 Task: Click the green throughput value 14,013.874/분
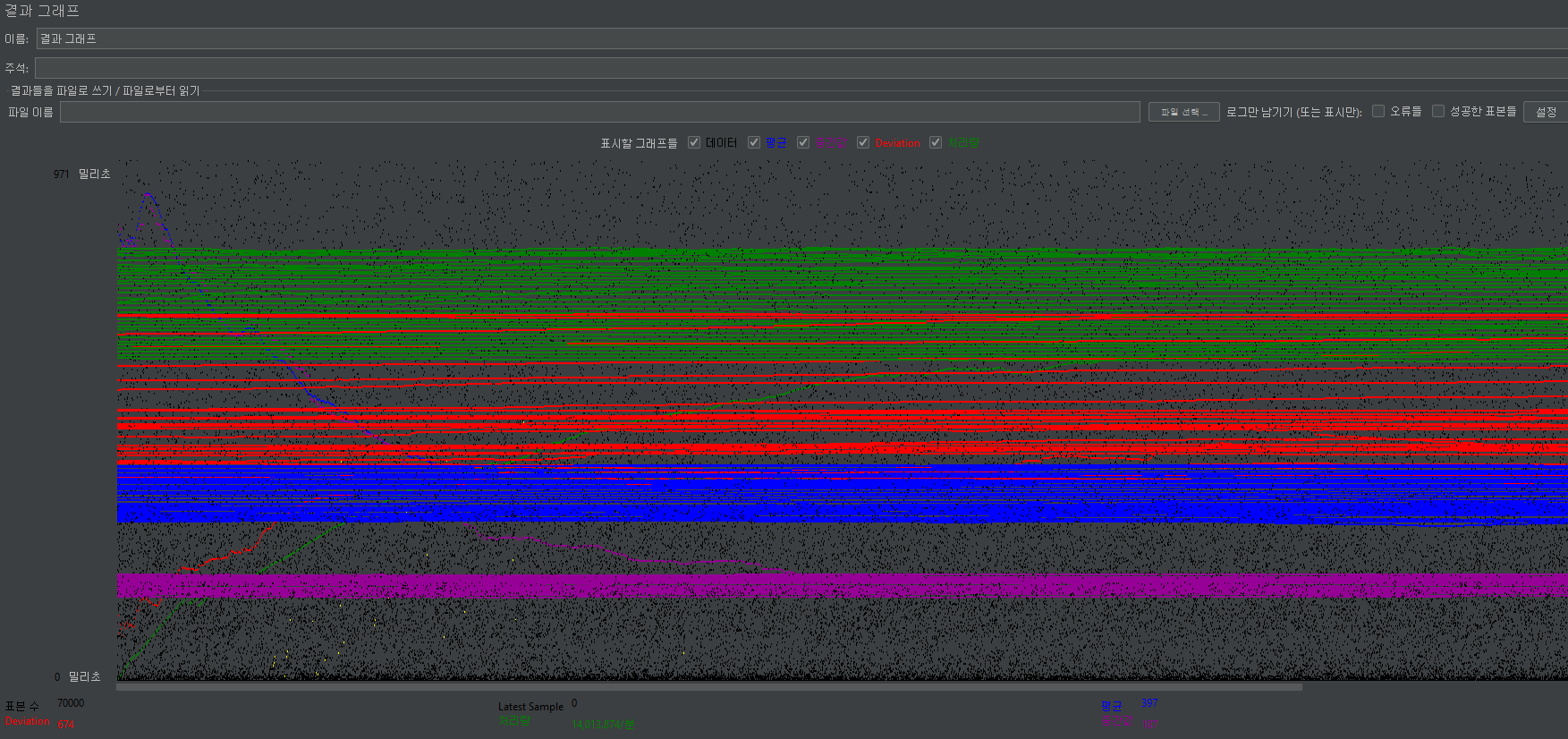tap(603, 725)
